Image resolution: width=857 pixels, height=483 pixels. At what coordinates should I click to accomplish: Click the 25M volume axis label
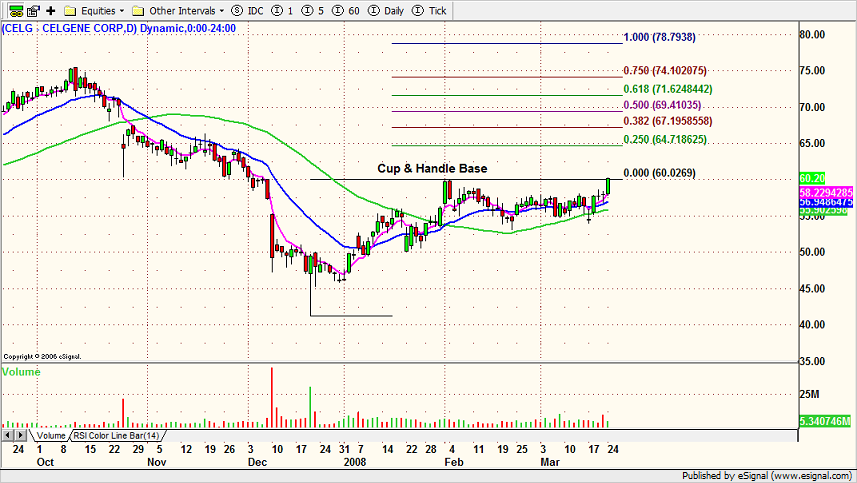[x=809, y=394]
